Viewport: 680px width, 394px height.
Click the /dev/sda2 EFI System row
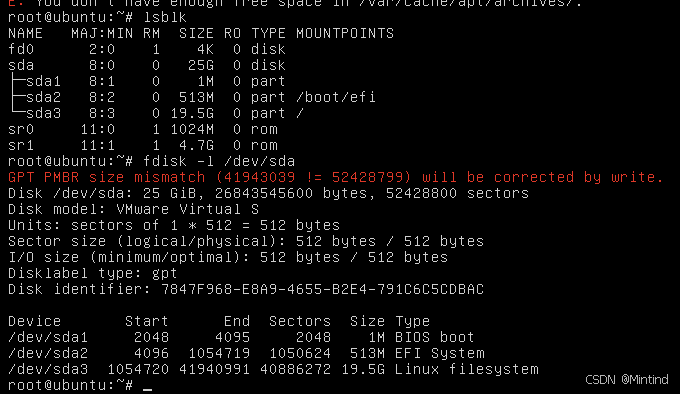coord(246,353)
